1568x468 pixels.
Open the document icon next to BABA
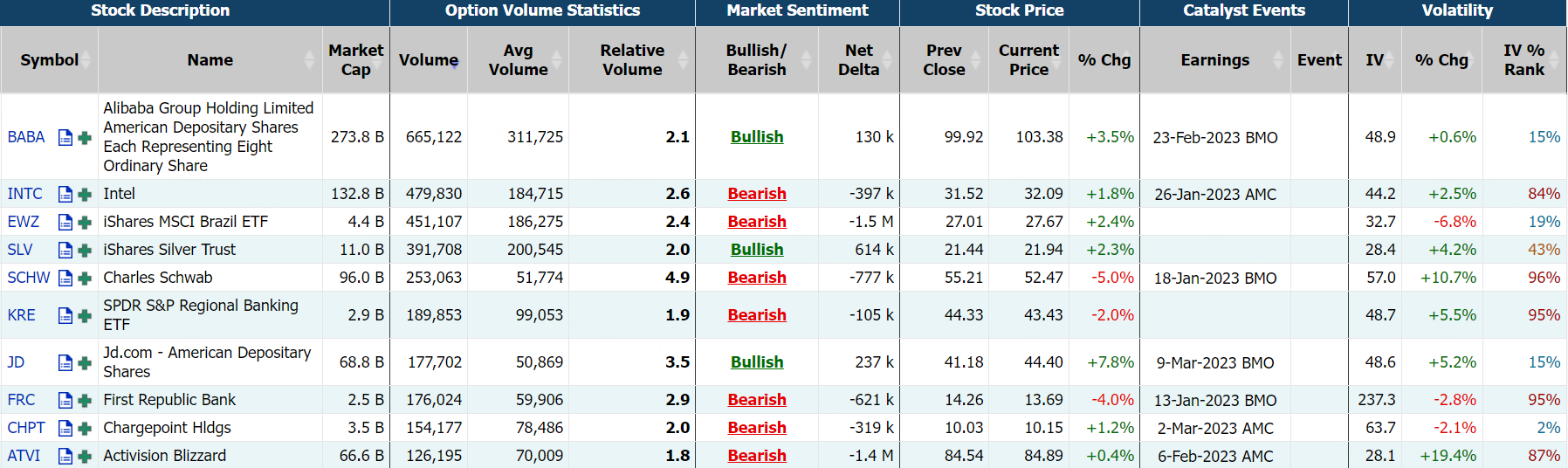[x=65, y=138]
